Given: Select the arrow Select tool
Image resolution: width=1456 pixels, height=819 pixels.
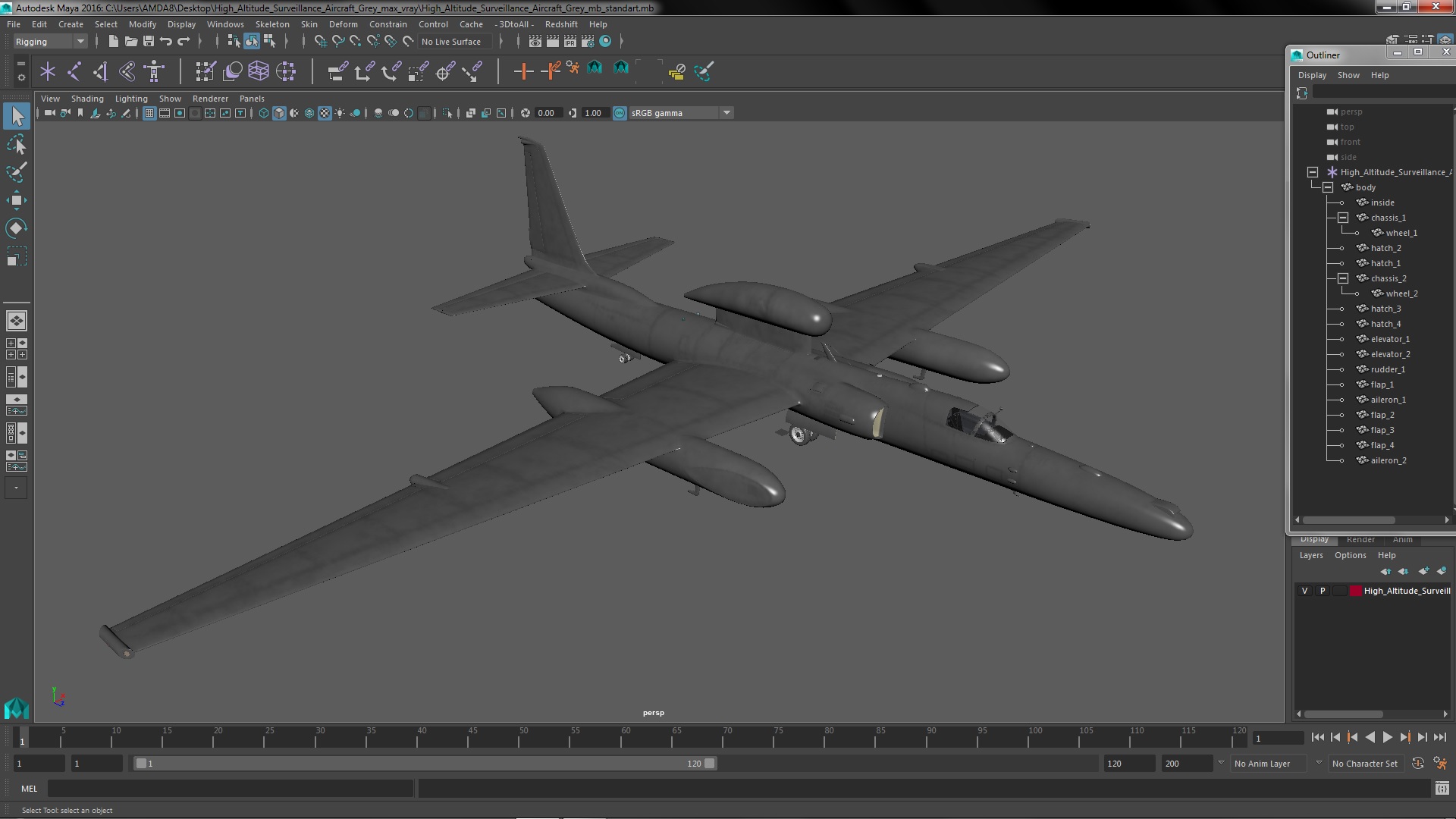Looking at the screenshot, I should pyautogui.click(x=17, y=116).
